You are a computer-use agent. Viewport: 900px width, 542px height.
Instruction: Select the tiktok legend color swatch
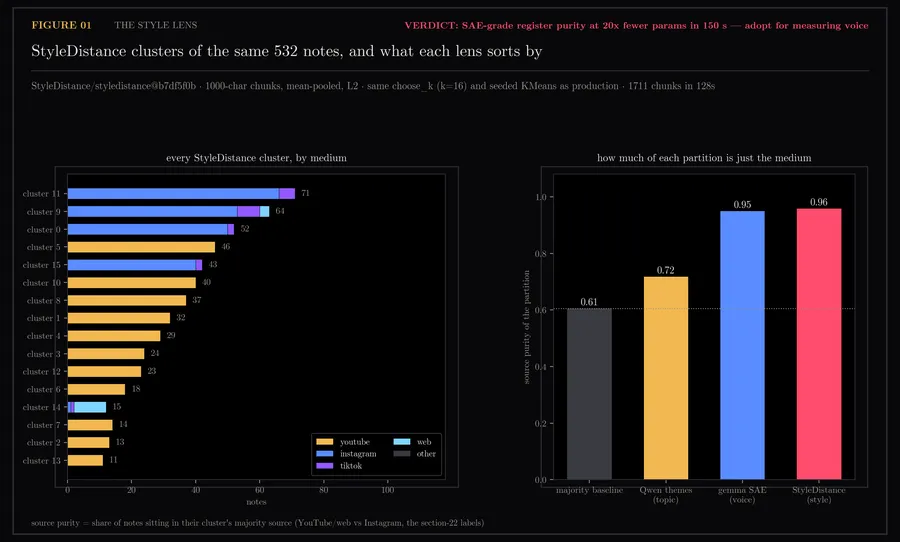coord(324,466)
